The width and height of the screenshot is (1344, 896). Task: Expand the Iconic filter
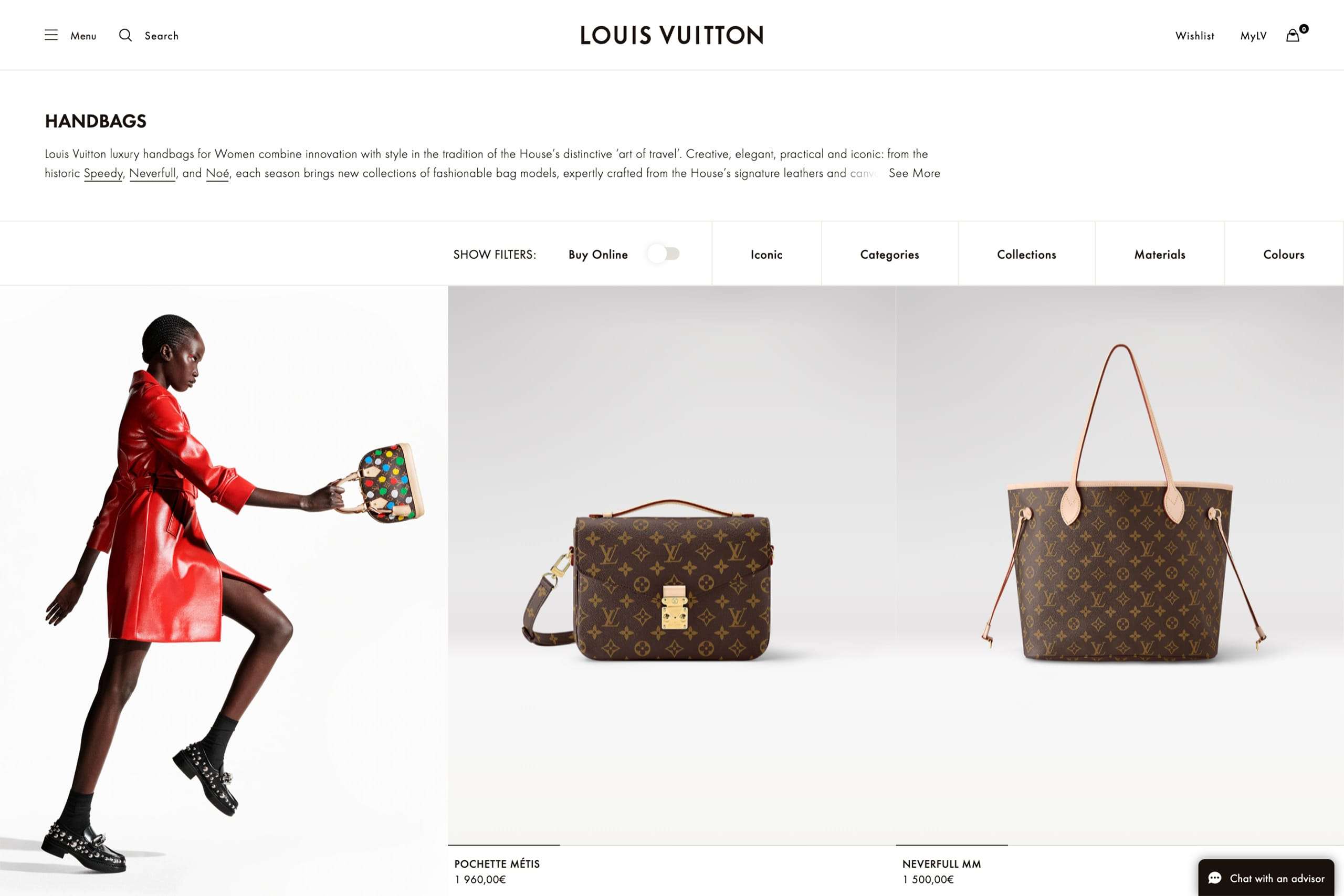766,254
